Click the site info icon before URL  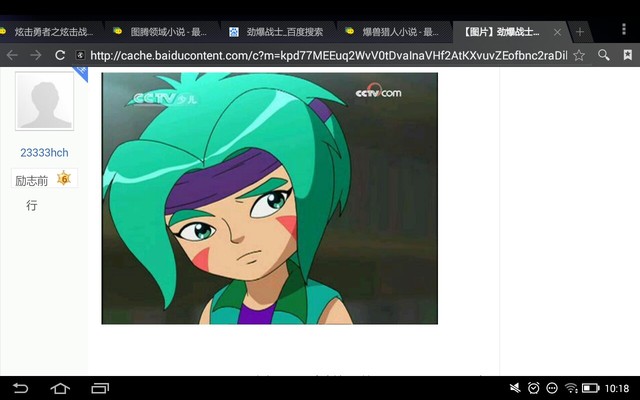pyautogui.click(x=80, y=55)
